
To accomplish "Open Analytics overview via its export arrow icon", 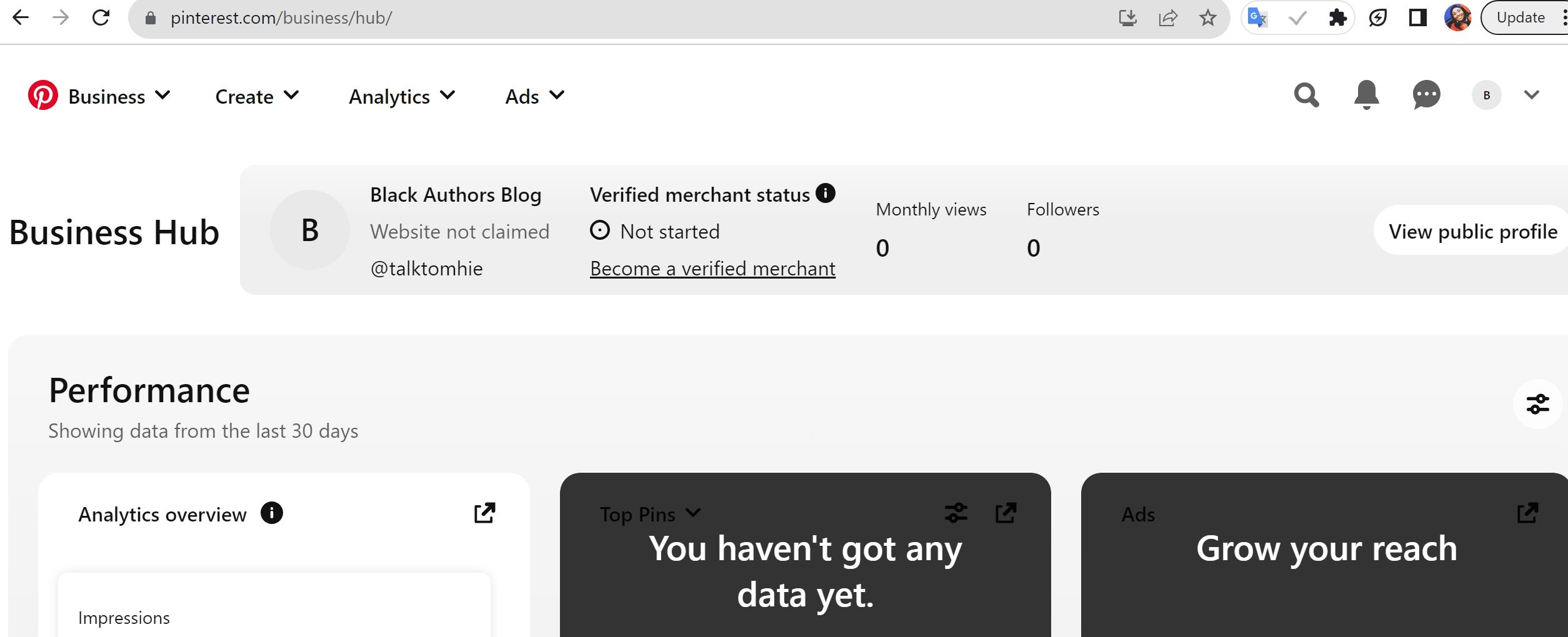I will click(484, 513).
